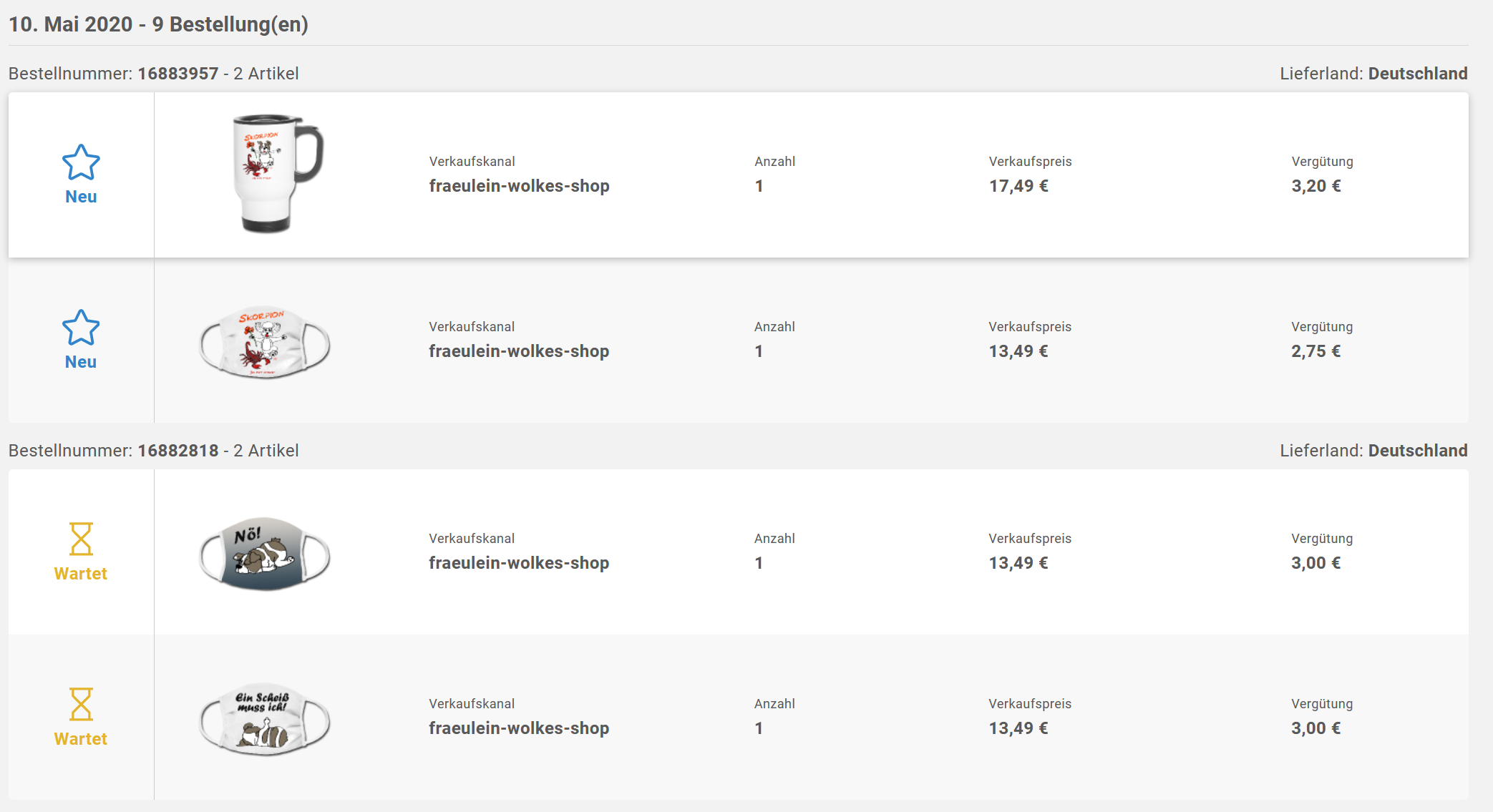Click the 17,49 € sale price
Viewport: 1493px width, 812px height.
pyautogui.click(x=1018, y=186)
